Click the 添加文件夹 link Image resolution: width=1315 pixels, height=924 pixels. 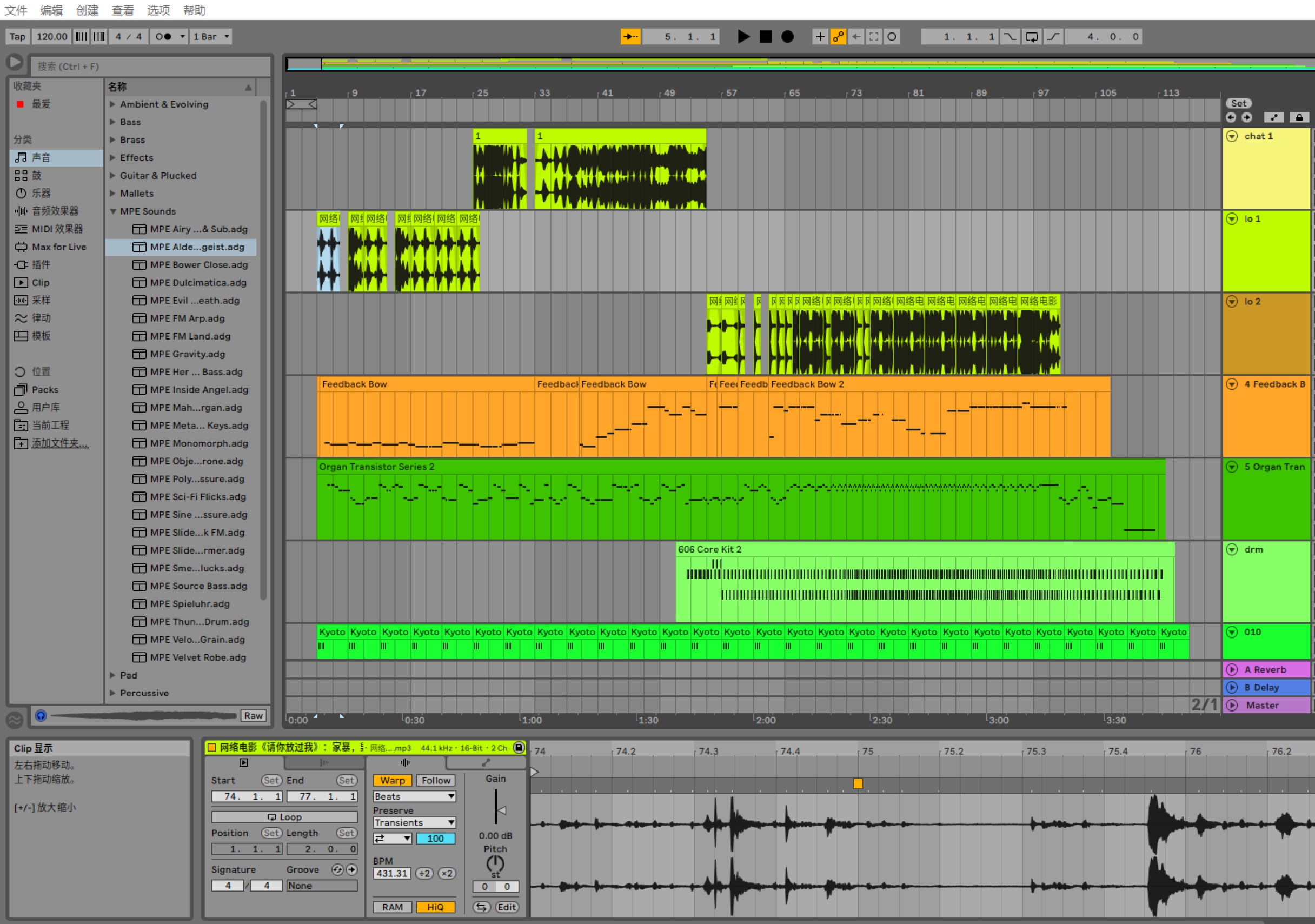coord(59,443)
